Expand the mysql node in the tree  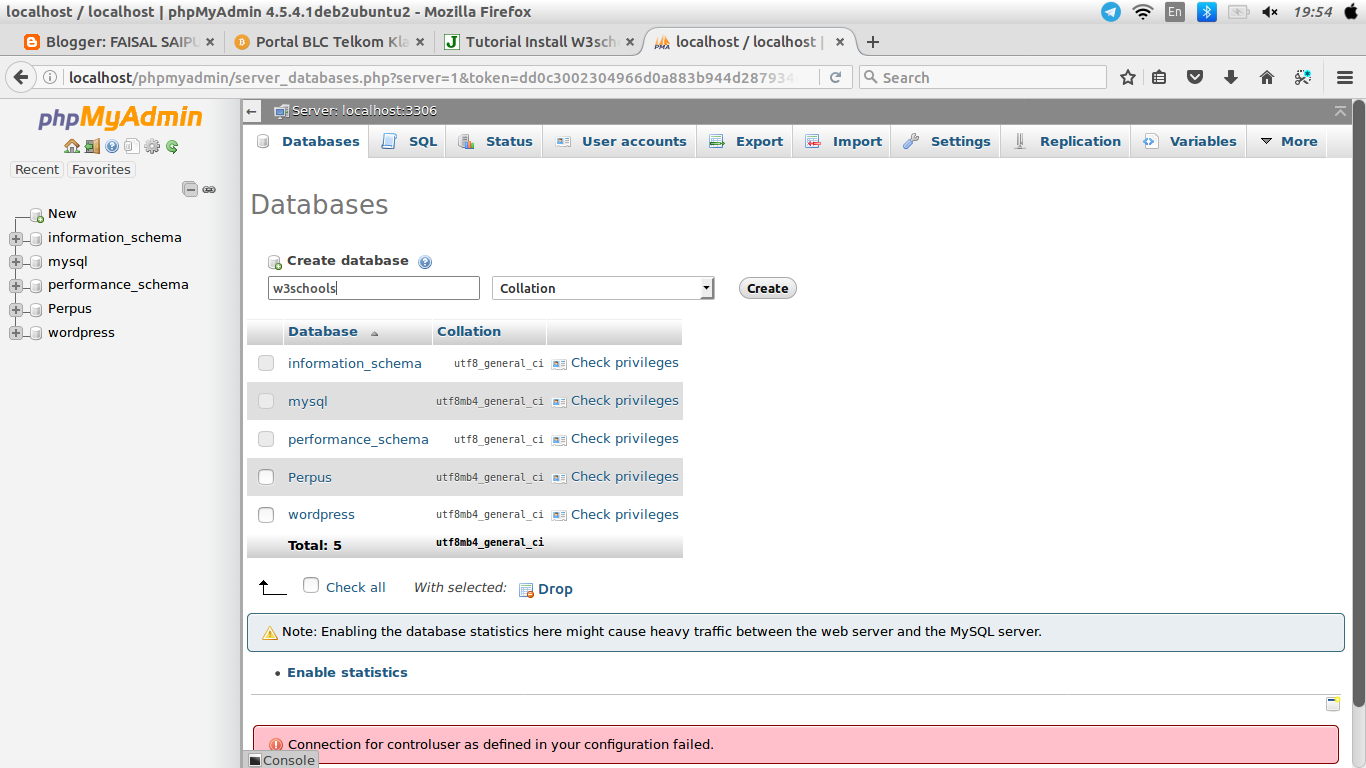click(15, 261)
